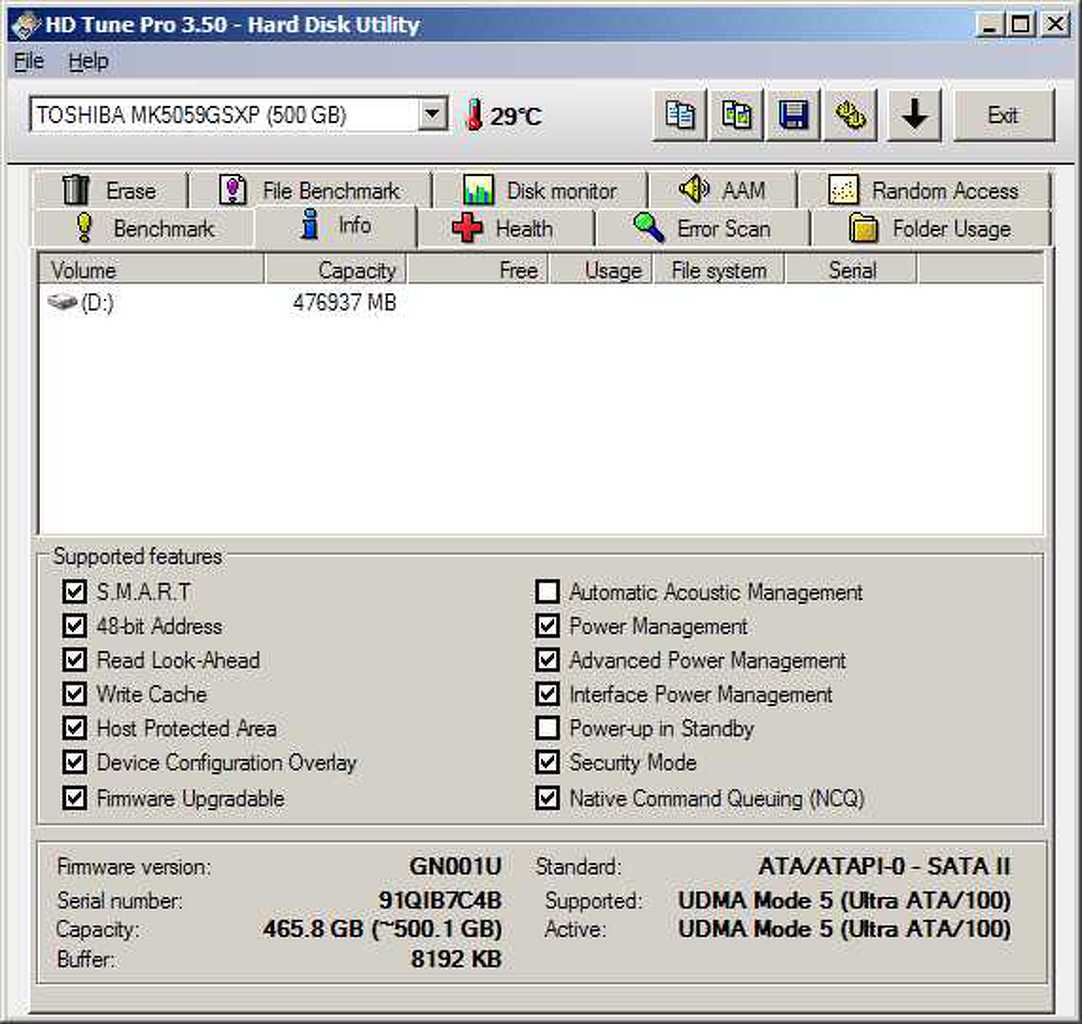
Task: Click the copy screenshot to clipboard icon
Action: pyautogui.click(x=737, y=115)
